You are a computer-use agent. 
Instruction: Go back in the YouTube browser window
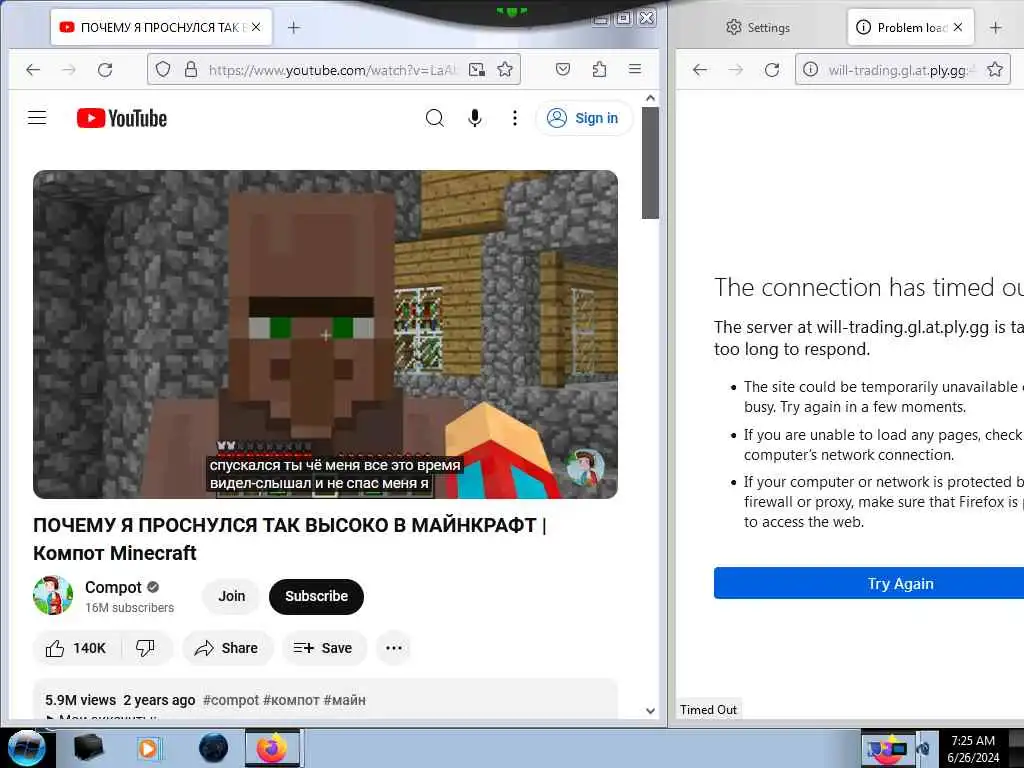33,69
